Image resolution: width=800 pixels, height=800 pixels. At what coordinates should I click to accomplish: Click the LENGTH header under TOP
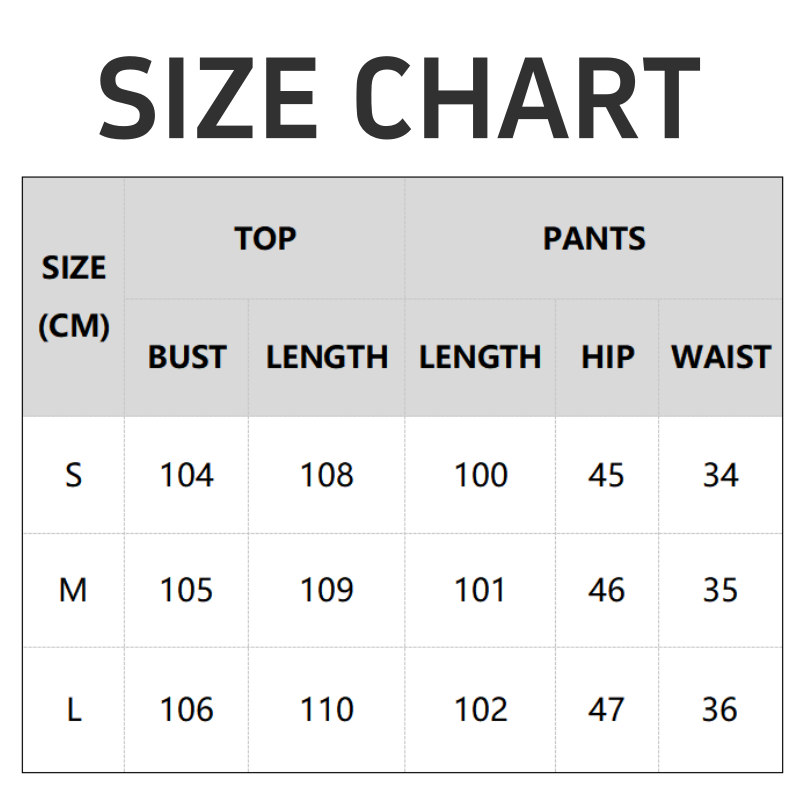tap(327, 357)
